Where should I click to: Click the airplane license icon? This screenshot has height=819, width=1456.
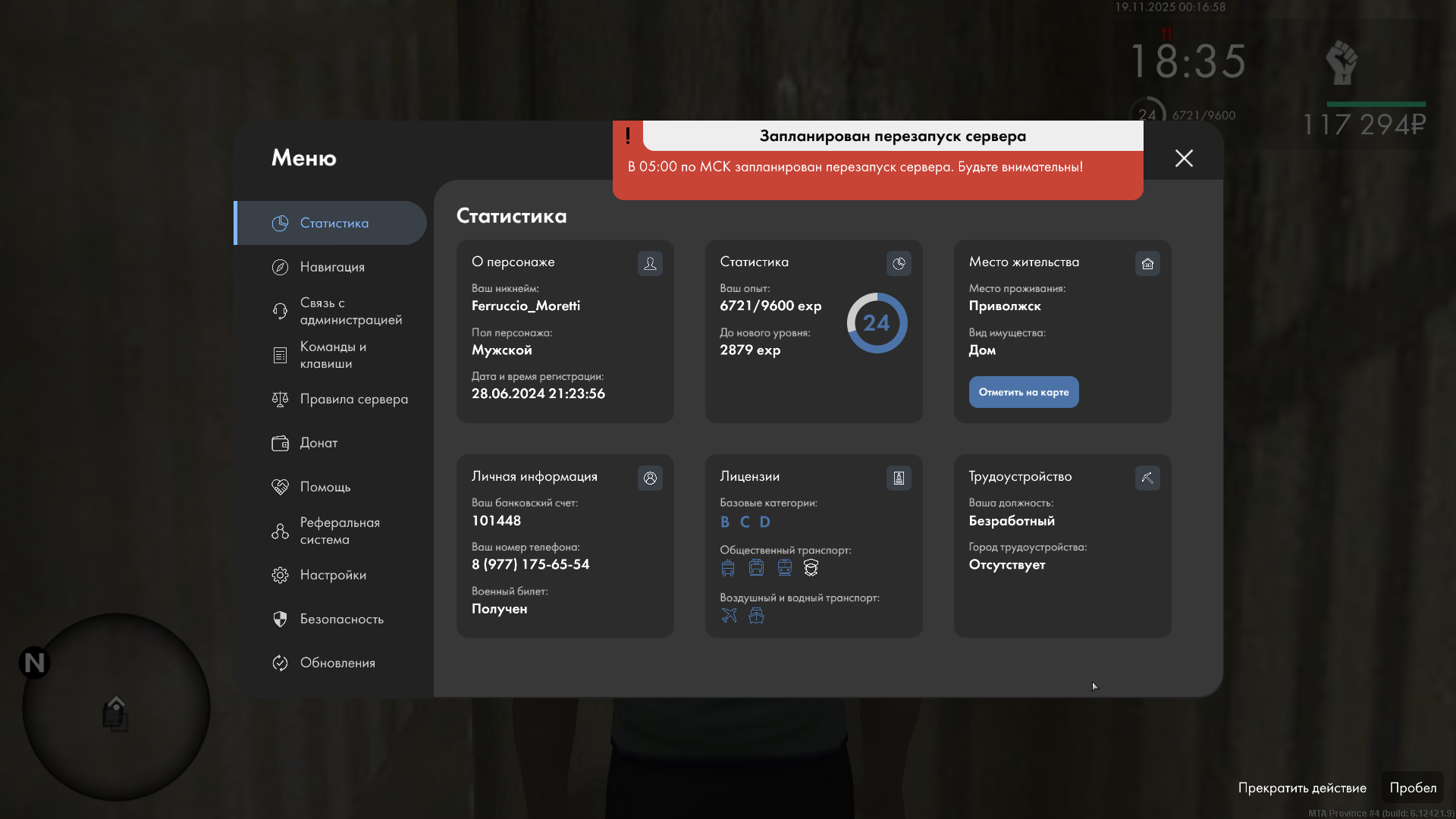[729, 616]
